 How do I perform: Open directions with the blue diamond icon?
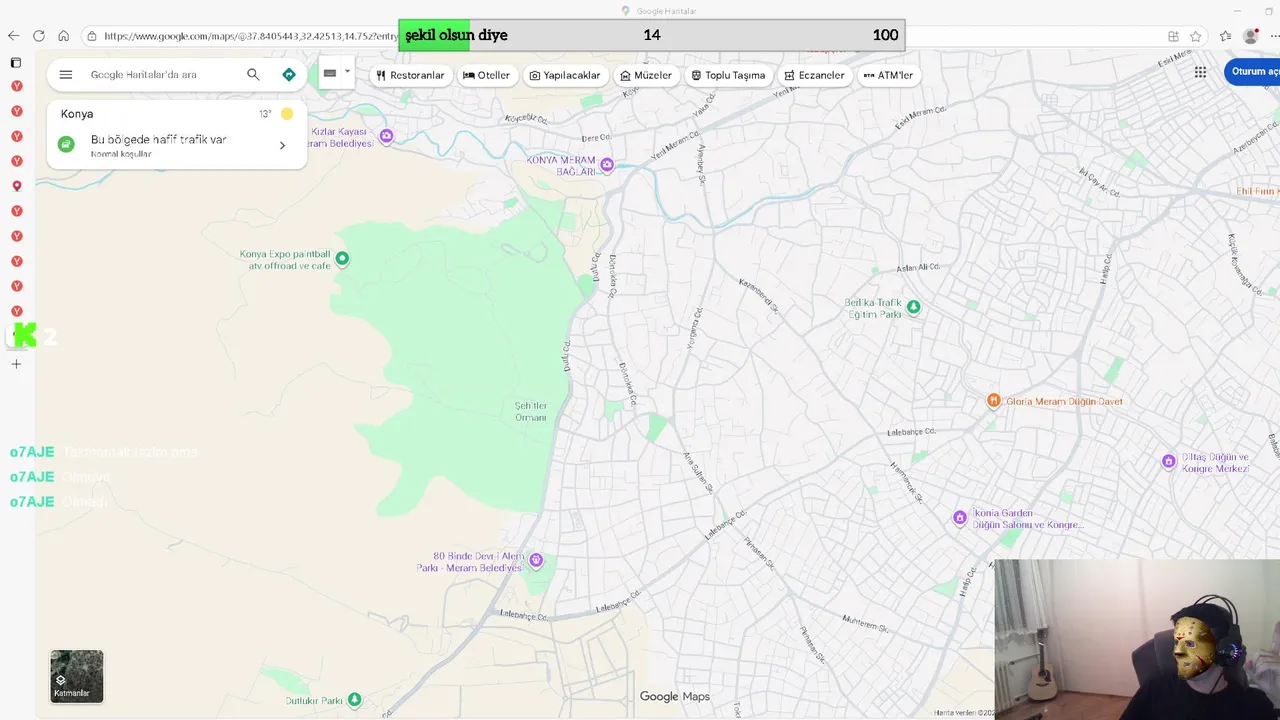click(x=289, y=75)
